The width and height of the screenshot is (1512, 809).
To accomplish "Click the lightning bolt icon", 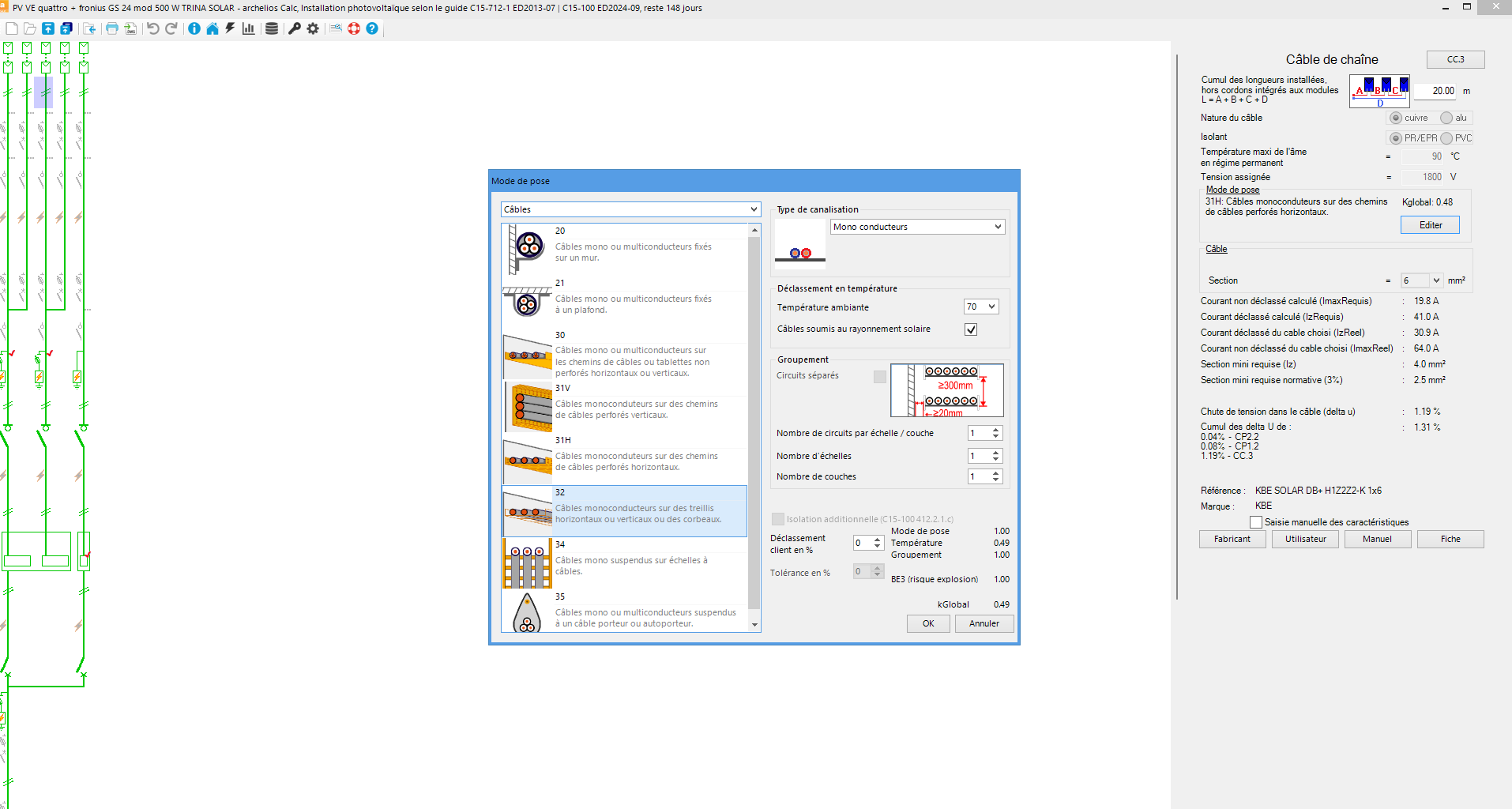I will pyautogui.click(x=230, y=28).
